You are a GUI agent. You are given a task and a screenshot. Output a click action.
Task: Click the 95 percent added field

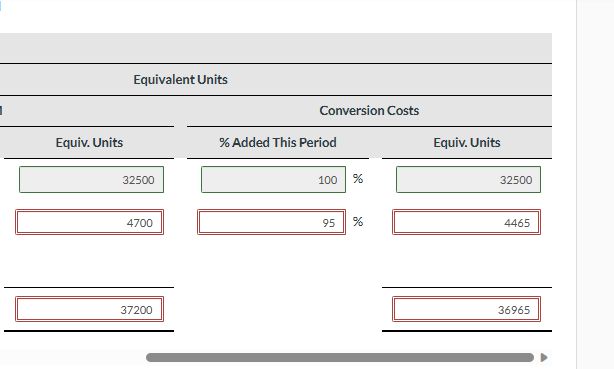click(271, 222)
